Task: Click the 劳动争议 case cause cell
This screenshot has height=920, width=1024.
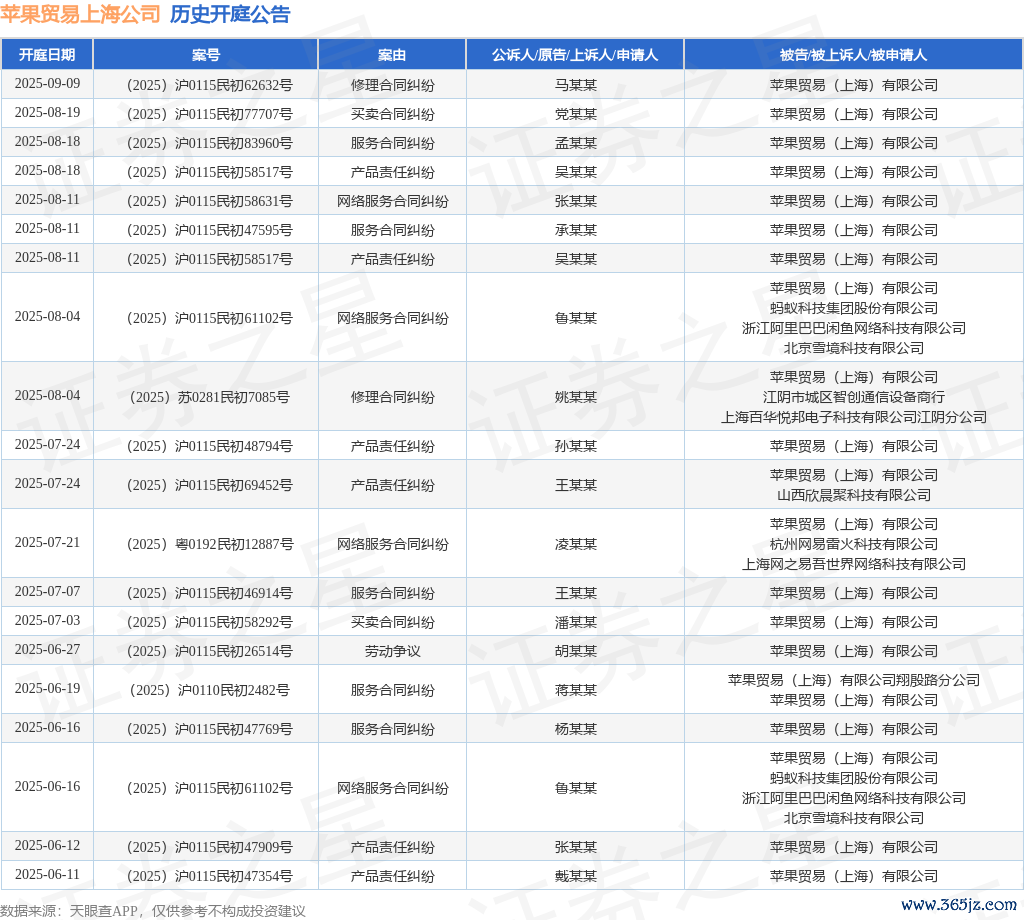Action: pyautogui.click(x=392, y=651)
